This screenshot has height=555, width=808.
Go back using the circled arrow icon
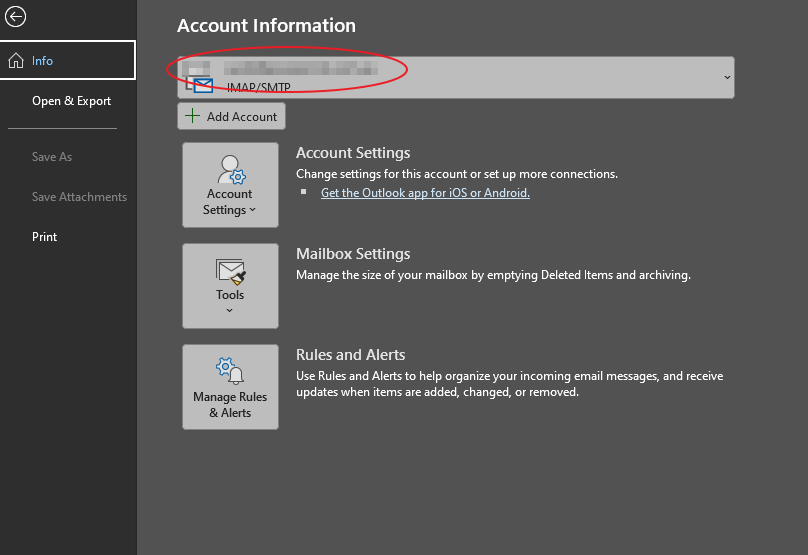click(15, 16)
